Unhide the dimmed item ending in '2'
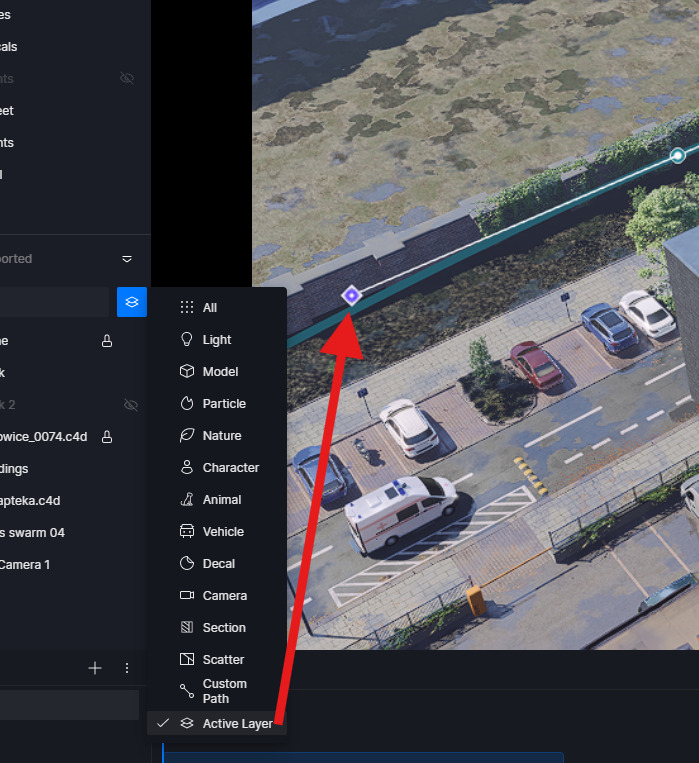The height and width of the screenshot is (763, 699). click(x=130, y=405)
